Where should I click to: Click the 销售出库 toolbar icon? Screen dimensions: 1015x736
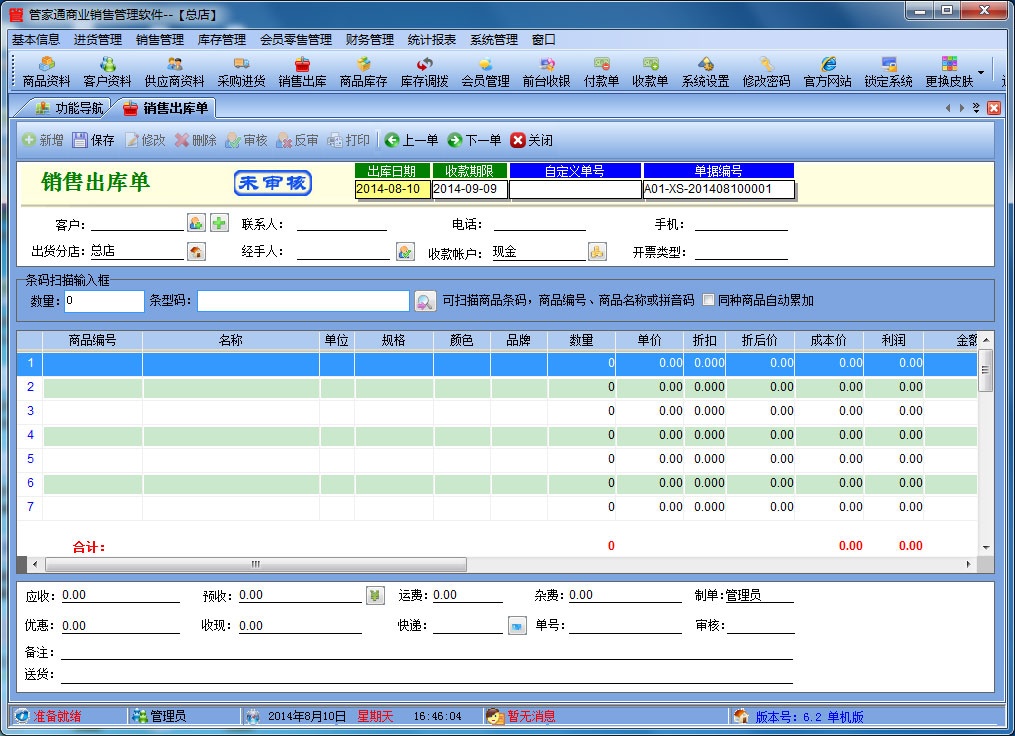click(x=302, y=71)
